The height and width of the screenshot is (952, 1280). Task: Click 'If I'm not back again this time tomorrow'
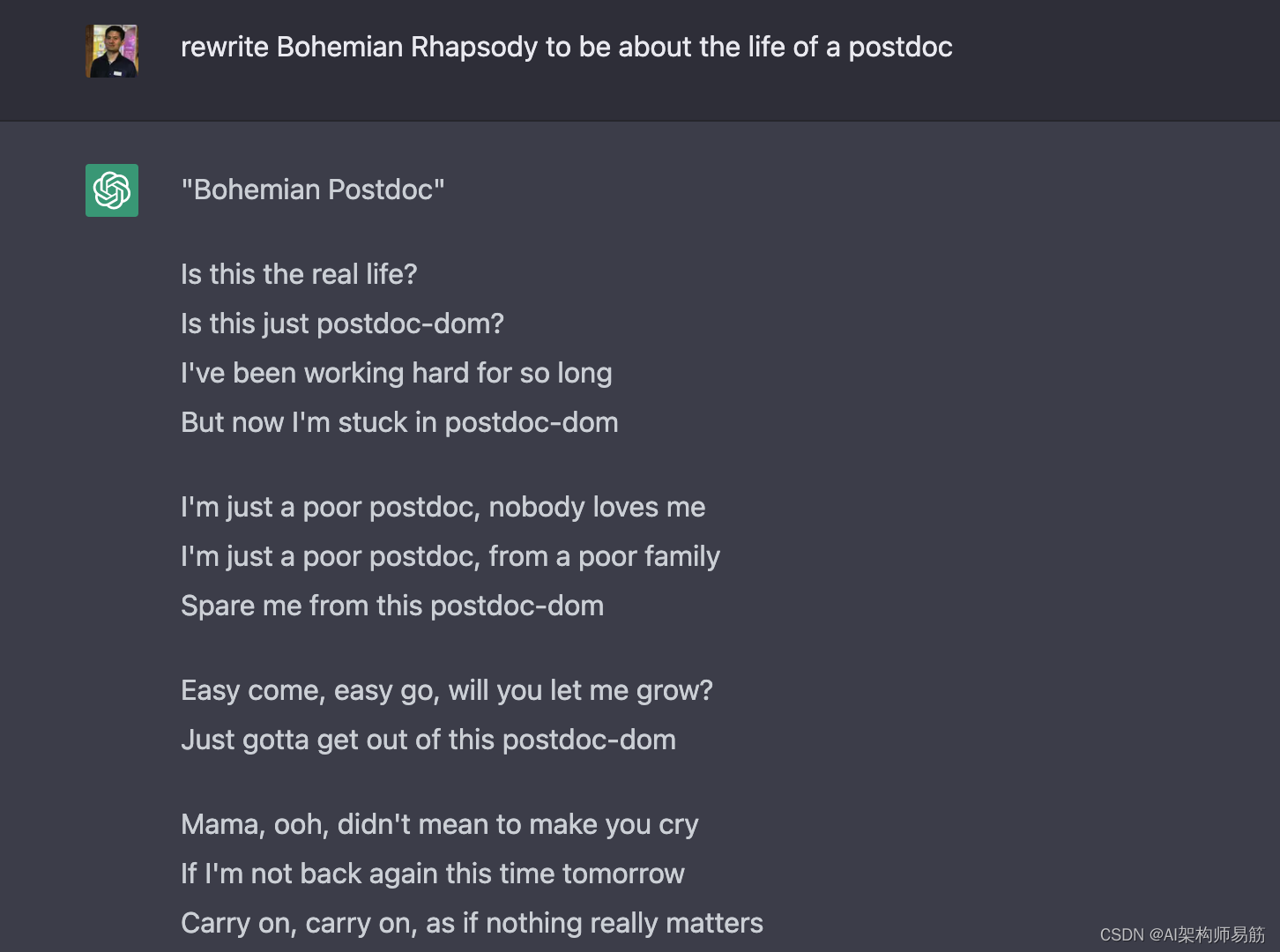click(x=432, y=874)
